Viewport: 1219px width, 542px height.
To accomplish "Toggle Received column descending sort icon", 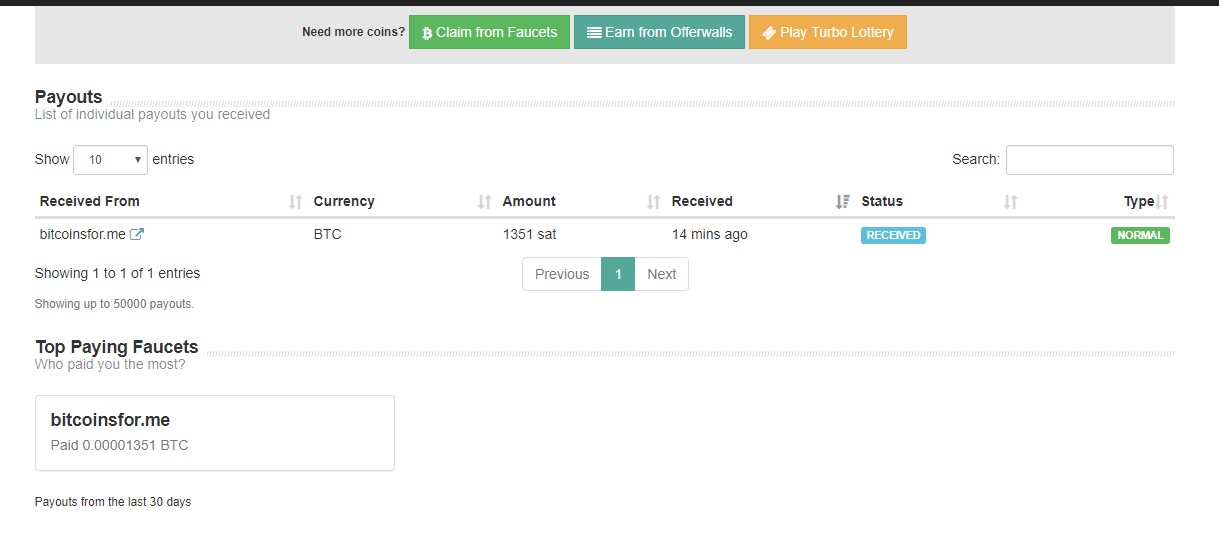I will coord(842,202).
